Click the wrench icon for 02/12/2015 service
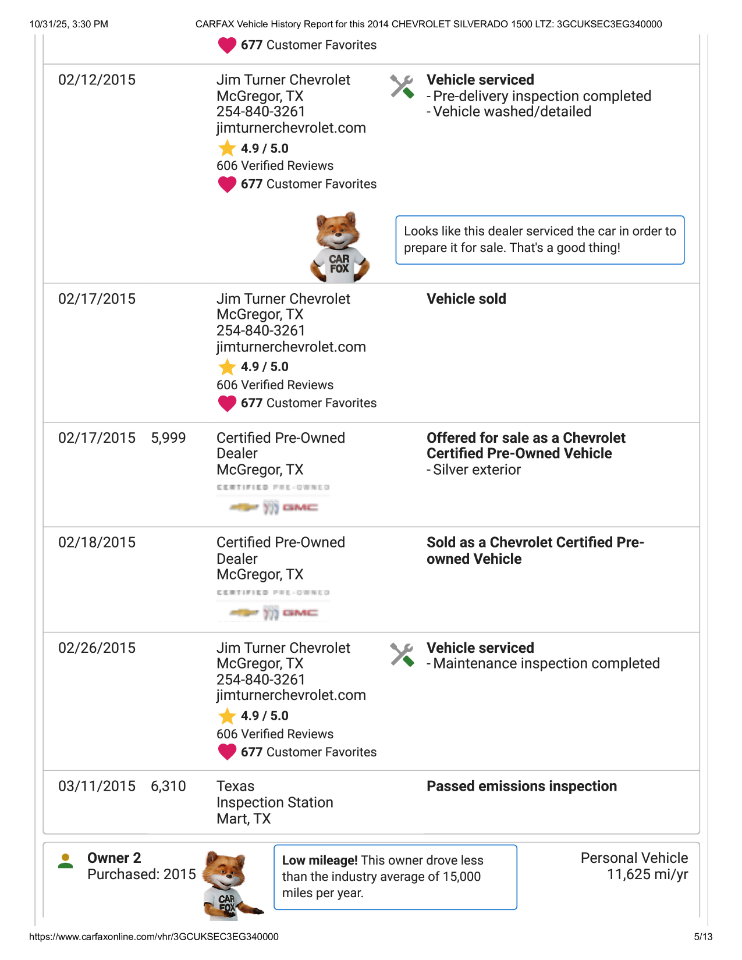The height and width of the screenshot is (960, 742). point(402,87)
